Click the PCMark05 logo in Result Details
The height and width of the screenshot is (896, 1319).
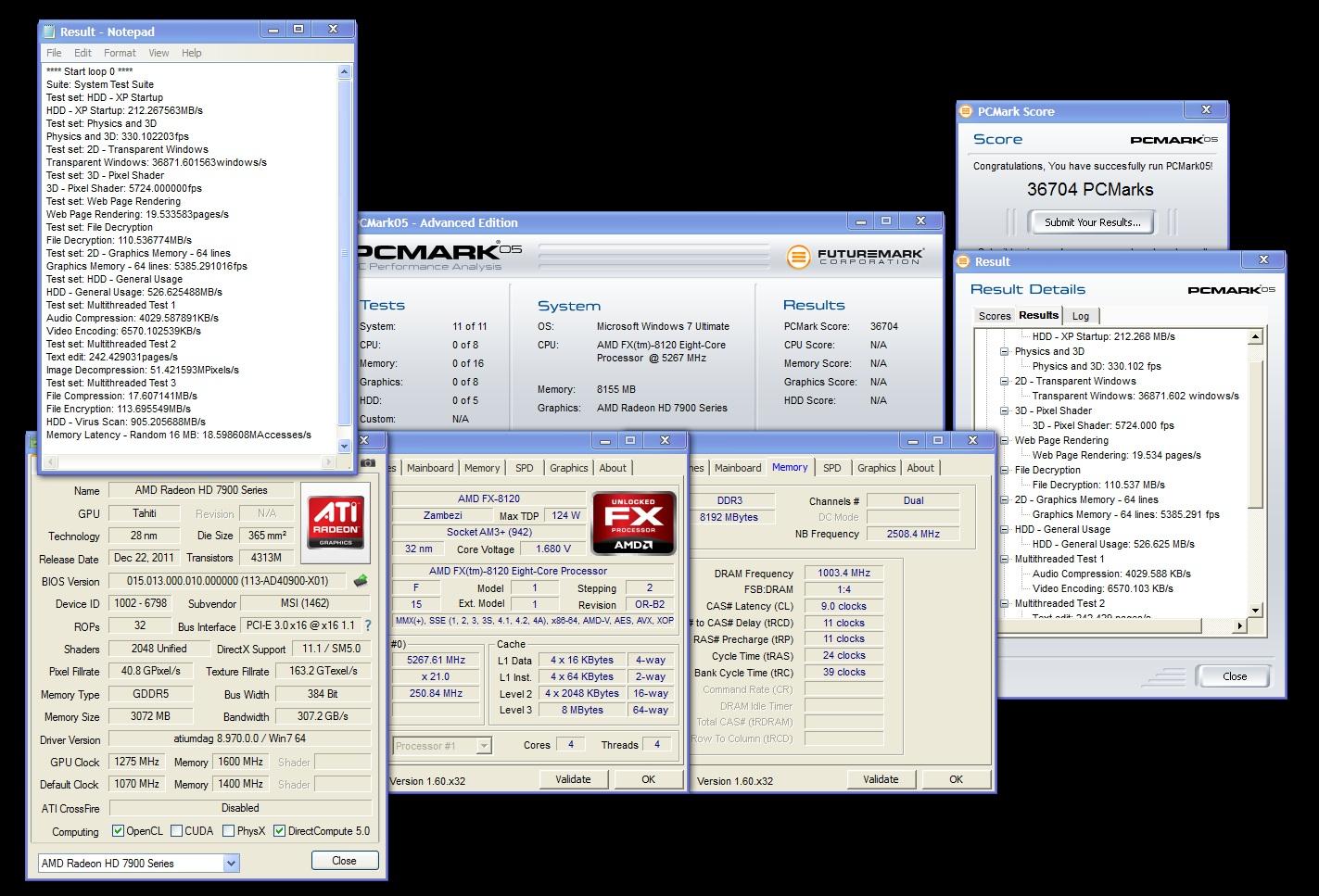tap(1231, 290)
